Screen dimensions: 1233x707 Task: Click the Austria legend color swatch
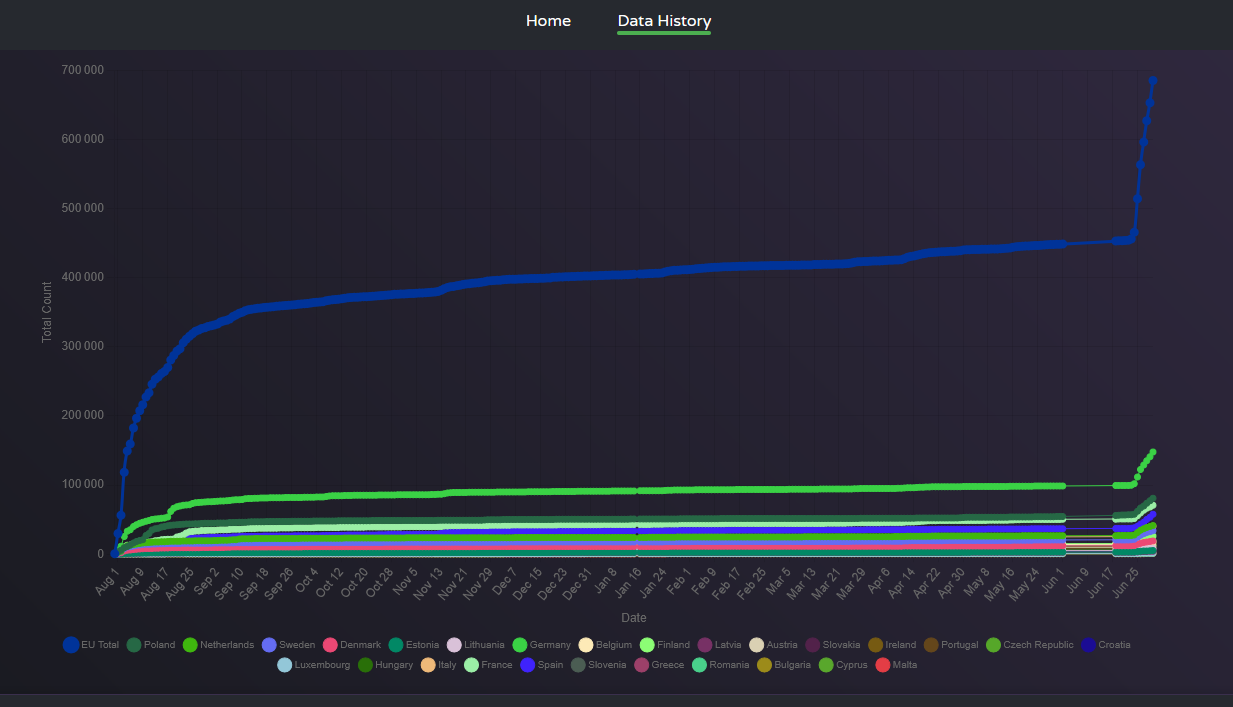coord(757,645)
